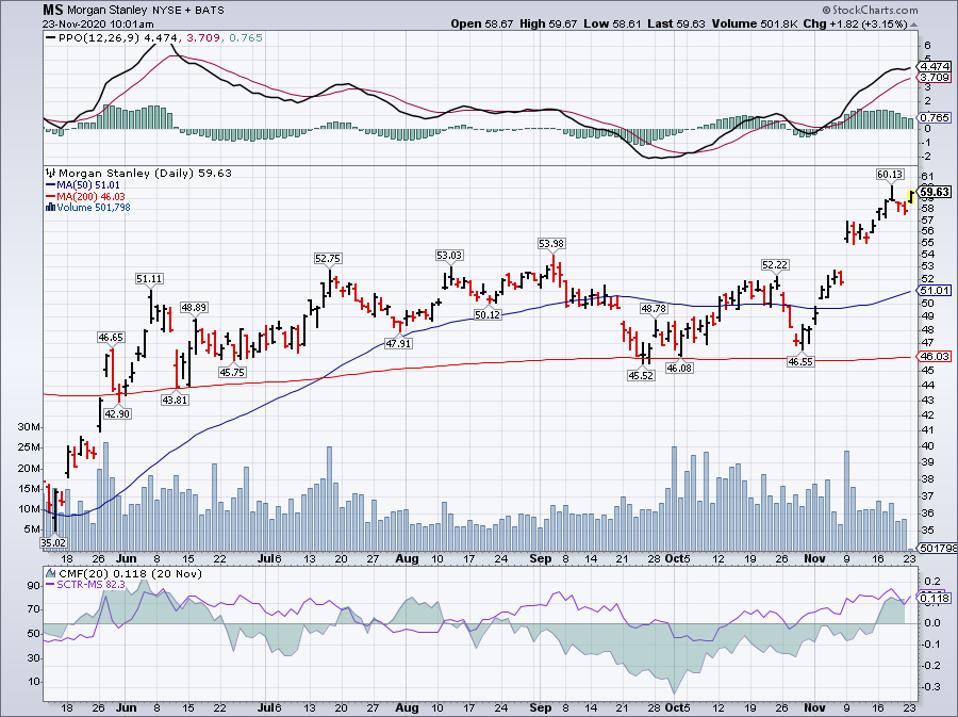Click the MA(50) 51.01 legend text
This screenshot has height=717, width=958.
click(88, 185)
